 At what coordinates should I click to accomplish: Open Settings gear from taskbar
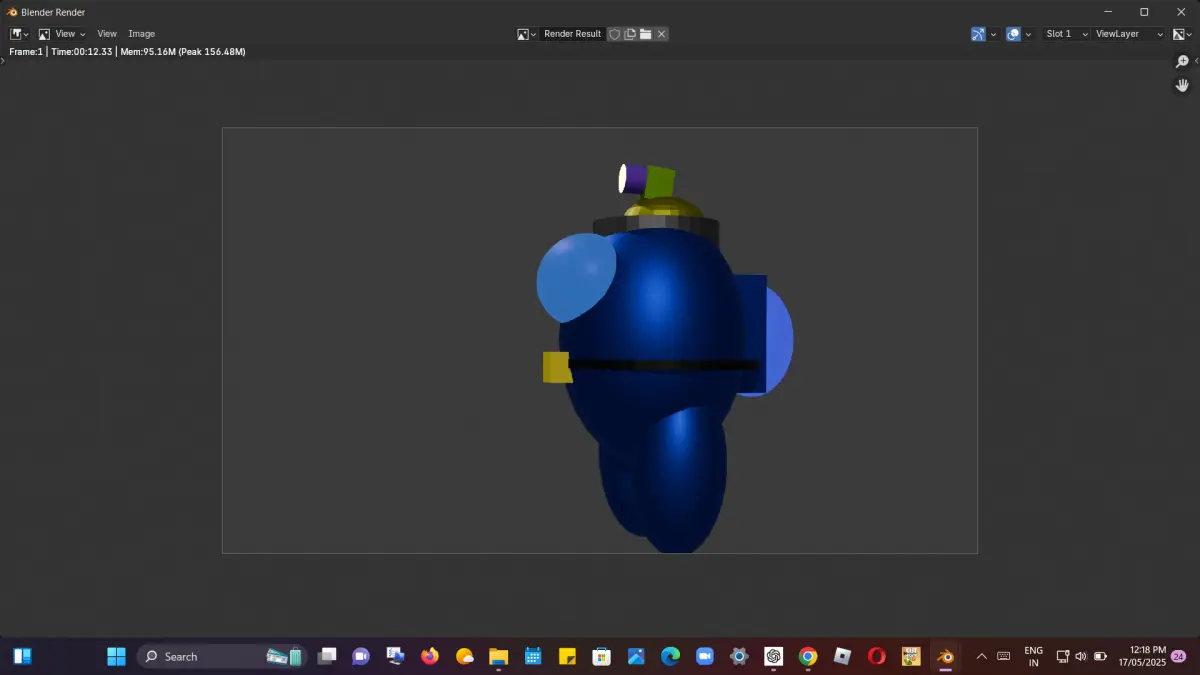(739, 656)
